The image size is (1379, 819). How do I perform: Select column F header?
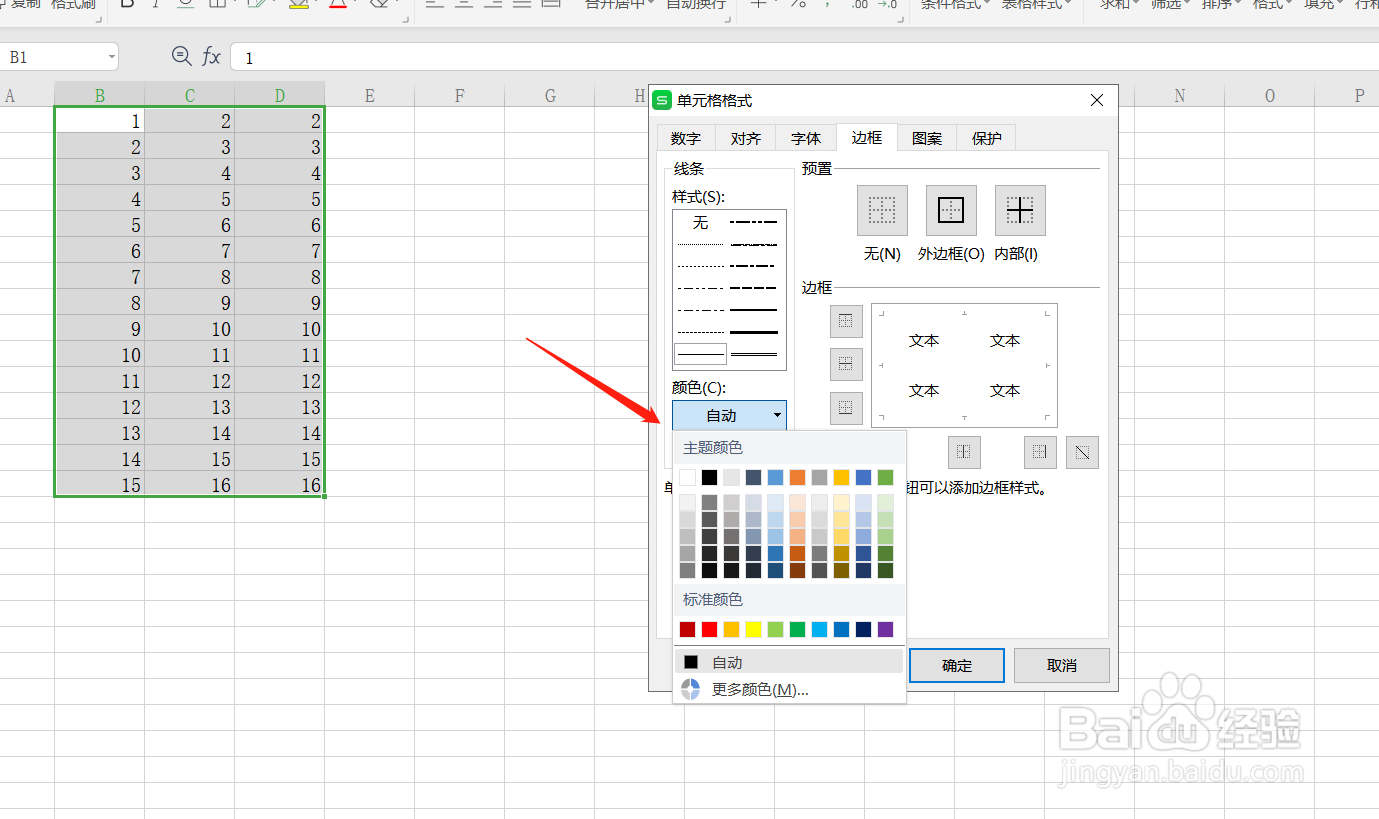pyautogui.click(x=460, y=95)
